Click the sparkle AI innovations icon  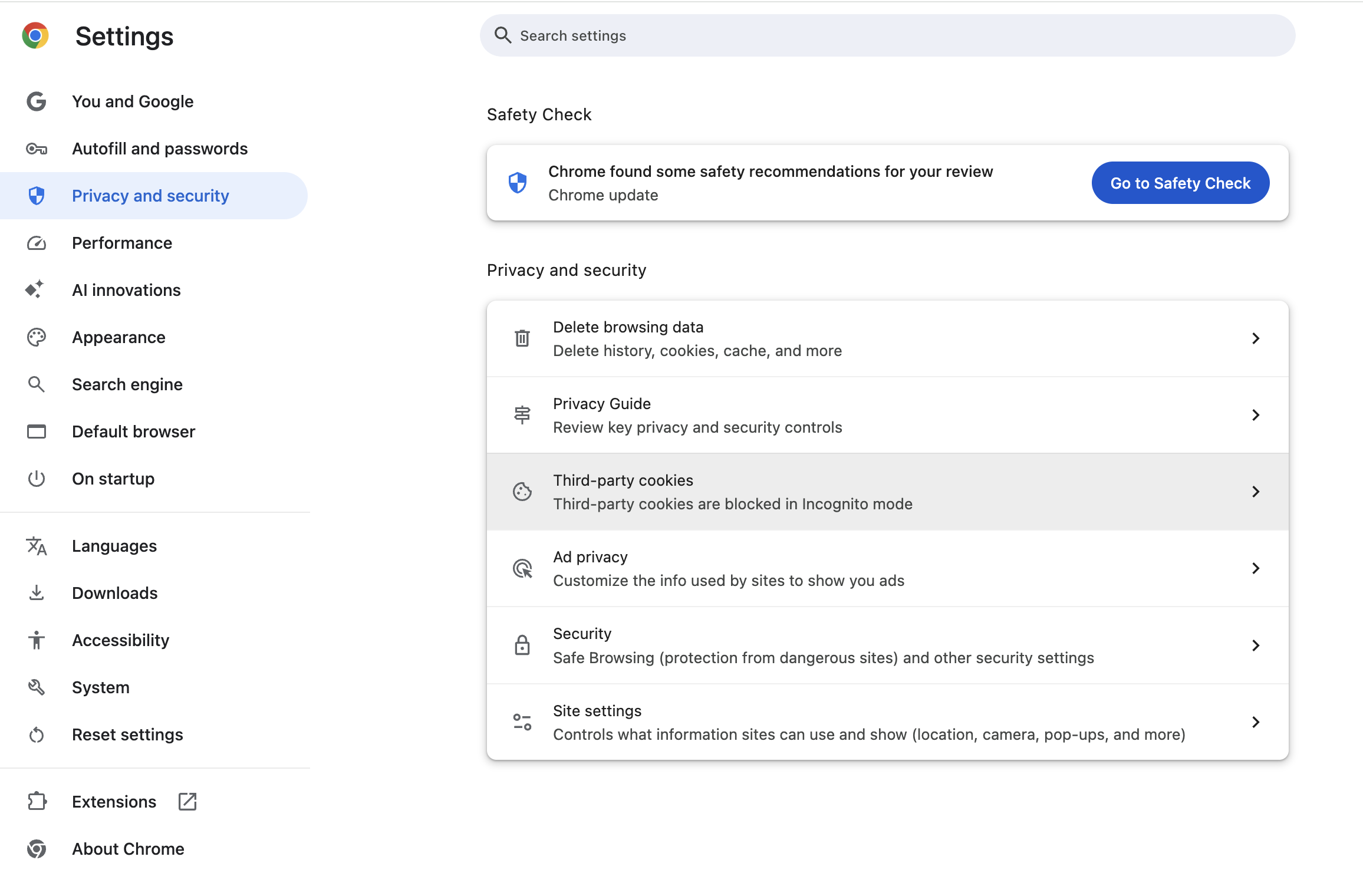pos(35,289)
